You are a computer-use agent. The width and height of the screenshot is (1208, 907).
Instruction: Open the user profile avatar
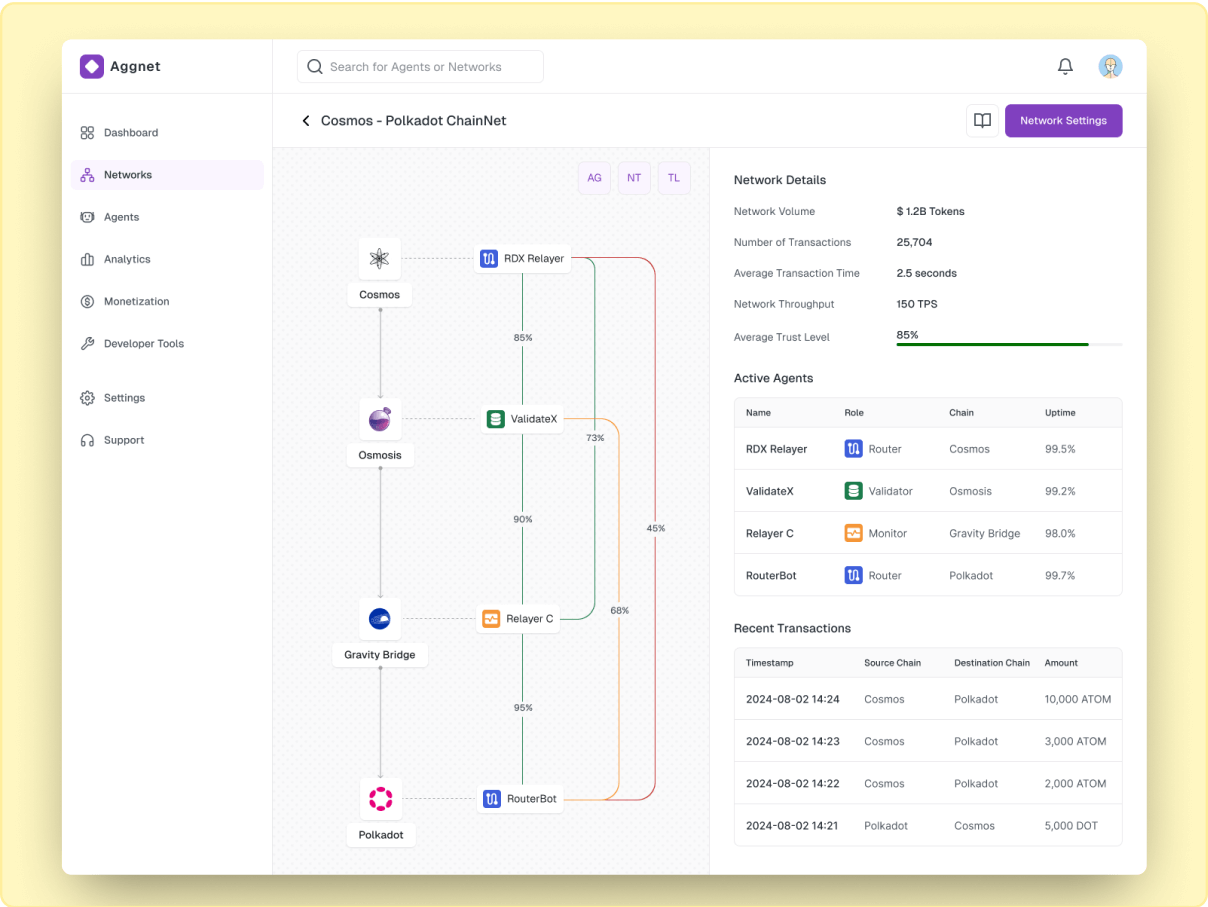1110,67
